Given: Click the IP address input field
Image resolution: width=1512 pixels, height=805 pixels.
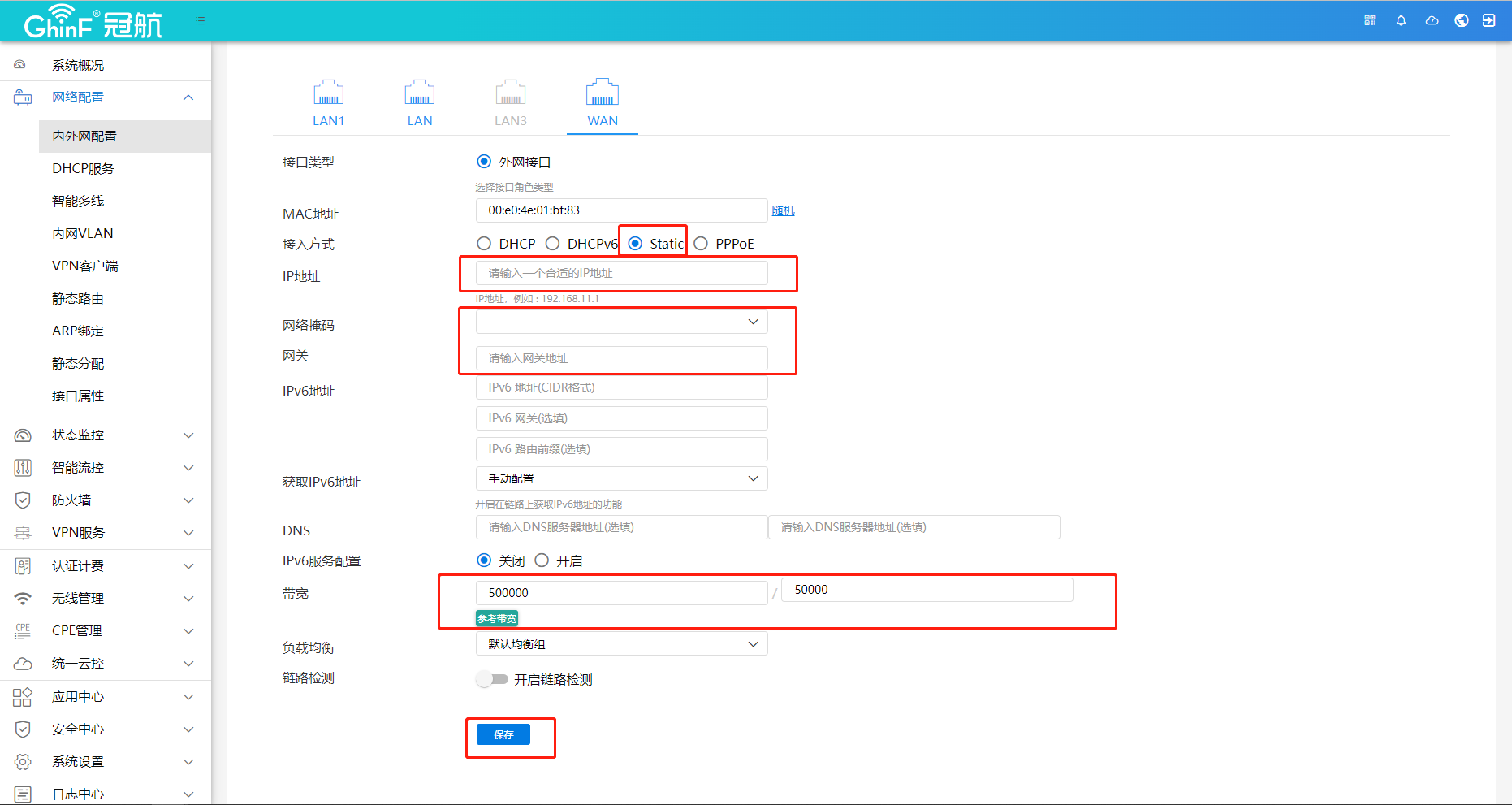Looking at the screenshot, I should pyautogui.click(x=621, y=273).
